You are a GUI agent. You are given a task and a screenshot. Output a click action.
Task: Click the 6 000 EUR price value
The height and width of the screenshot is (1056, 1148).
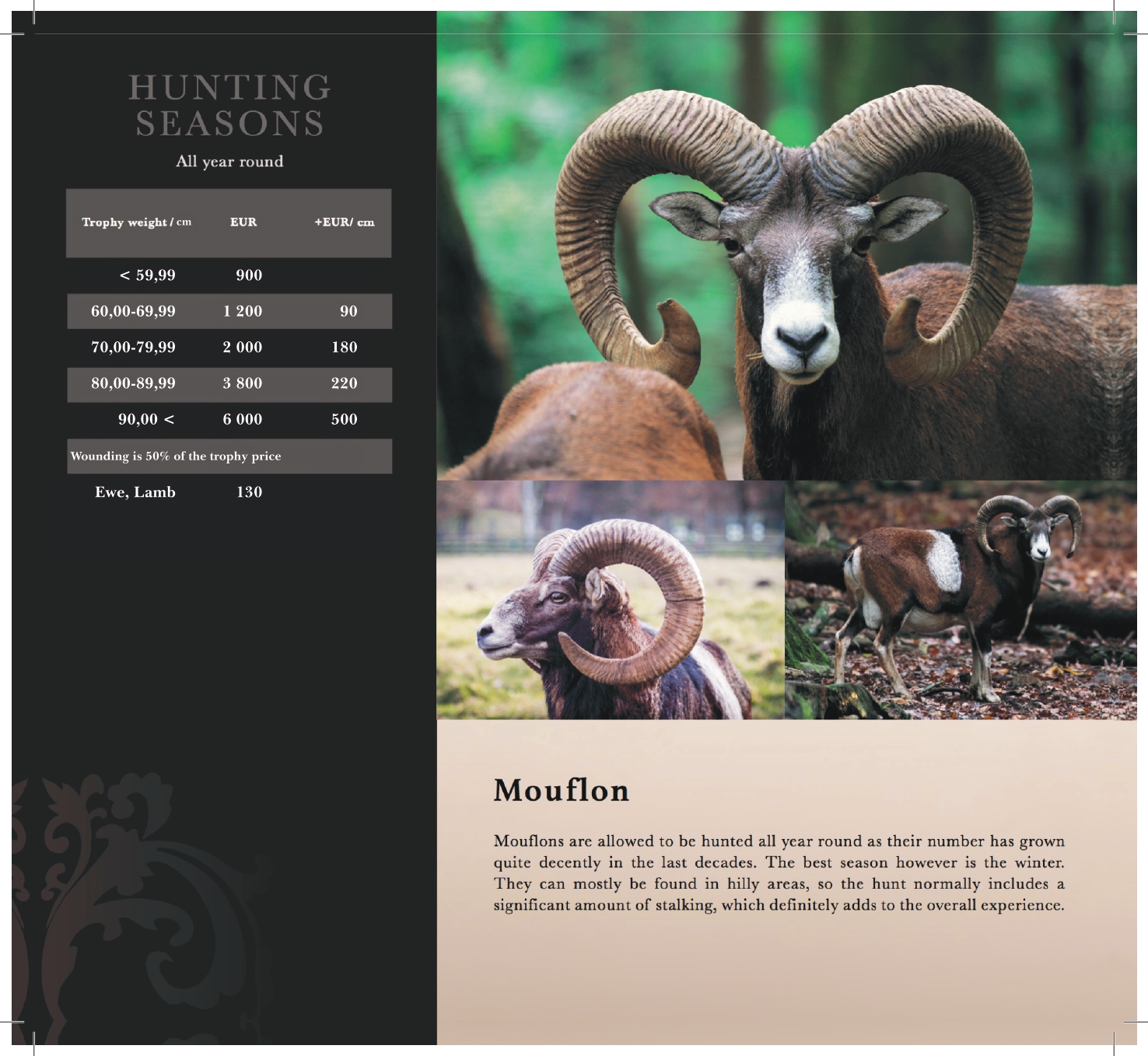point(243,419)
